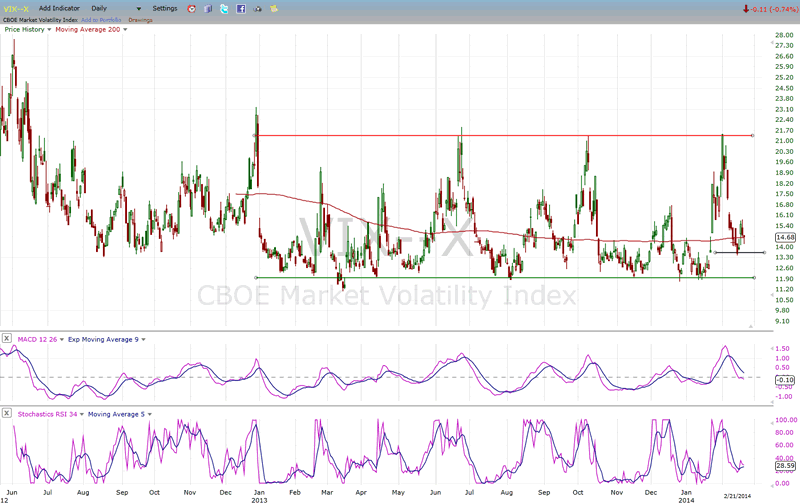Open the Drawings link
The image size is (800, 504).
[140, 20]
